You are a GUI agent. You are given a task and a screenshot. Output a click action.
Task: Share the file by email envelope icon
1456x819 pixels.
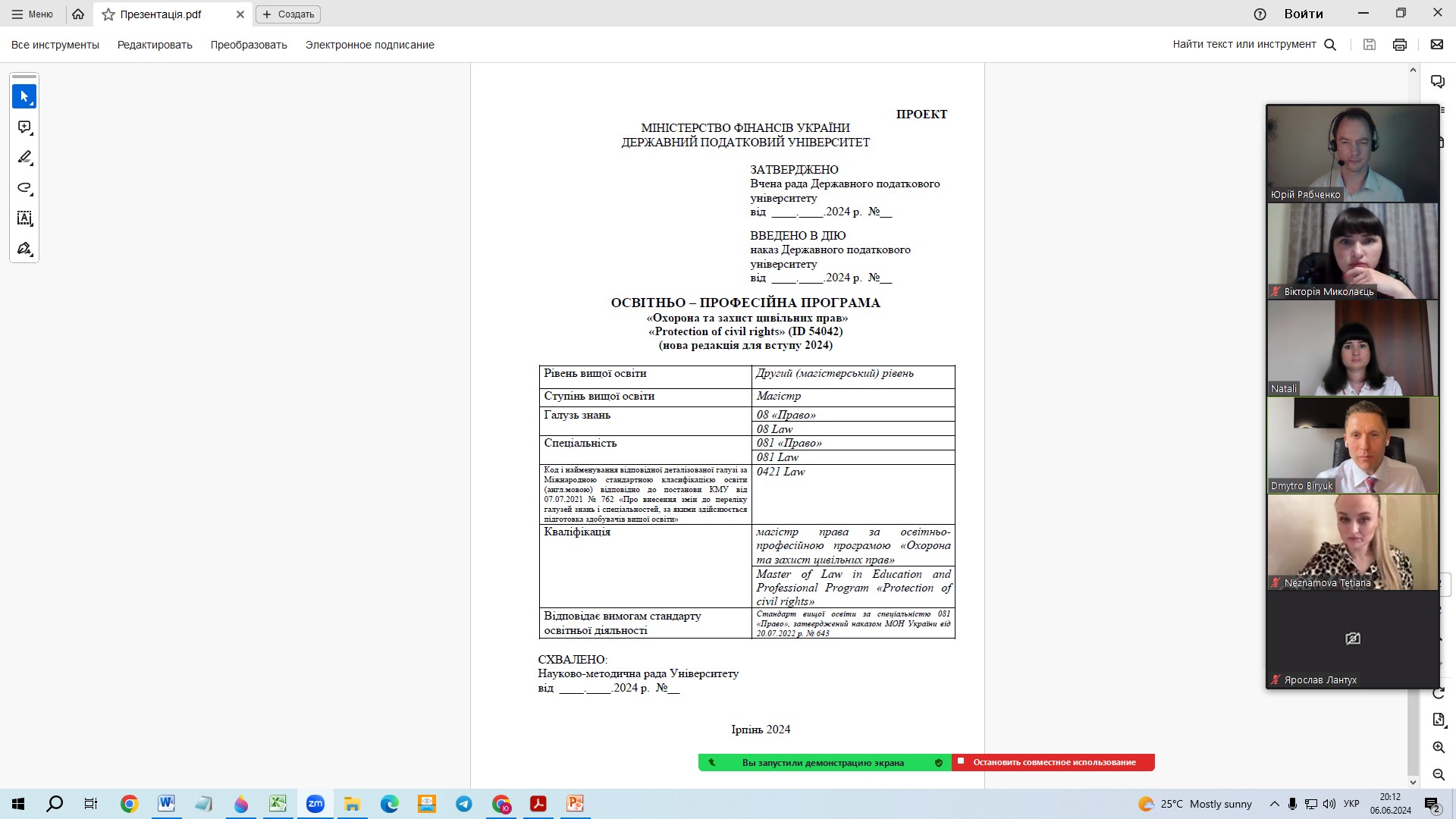(x=1437, y=45)
